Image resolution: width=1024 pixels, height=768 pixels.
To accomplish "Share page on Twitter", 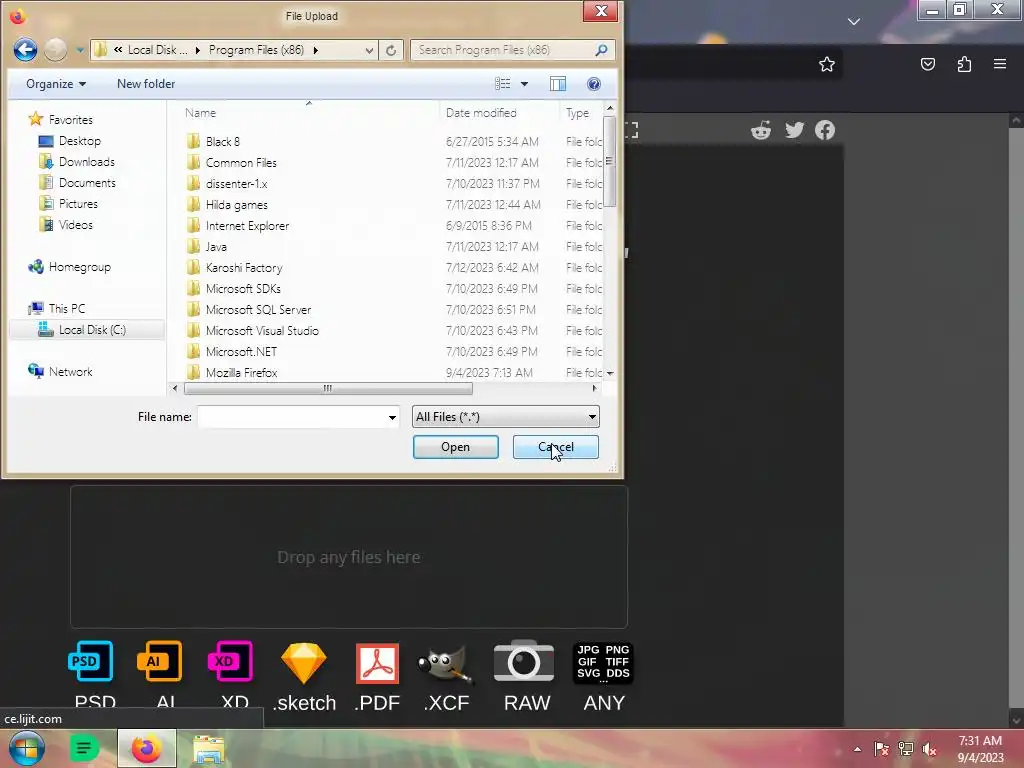I will 794,130.
